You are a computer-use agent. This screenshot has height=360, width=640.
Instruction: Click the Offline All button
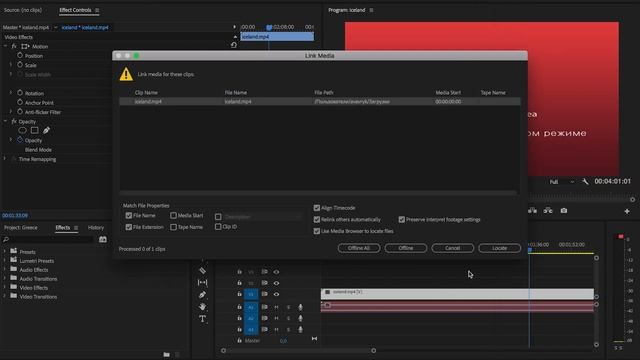pyautogui.click(x=359, y=248)
